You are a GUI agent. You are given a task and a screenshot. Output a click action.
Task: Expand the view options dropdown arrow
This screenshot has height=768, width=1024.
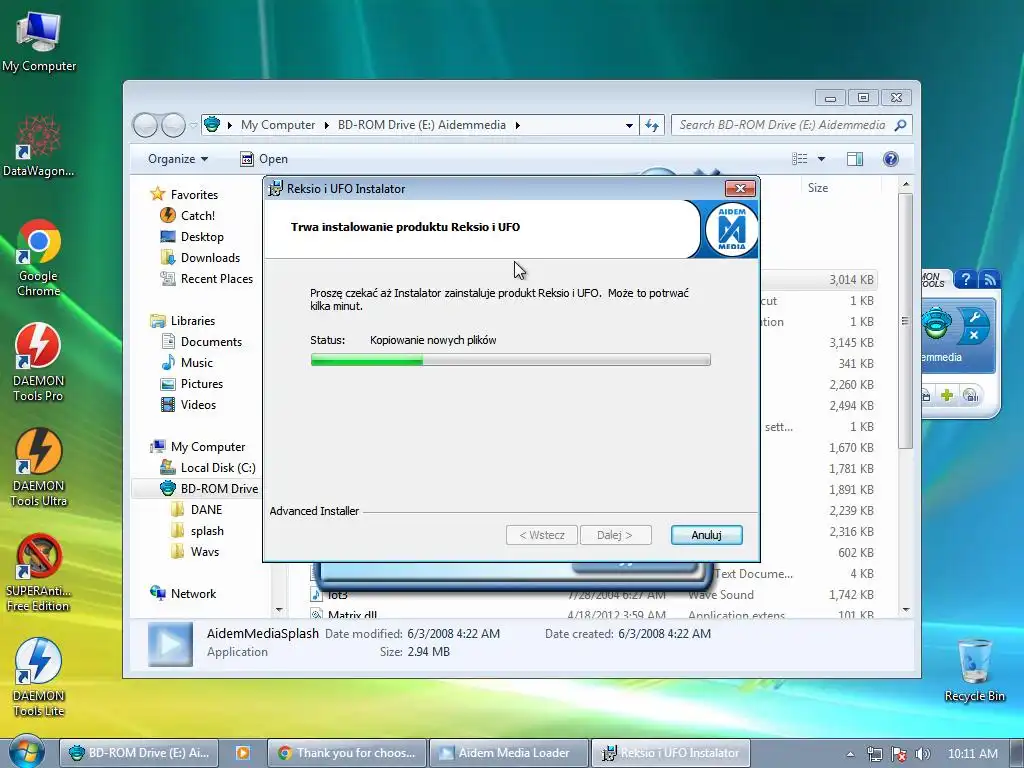[x=822, y=159]
